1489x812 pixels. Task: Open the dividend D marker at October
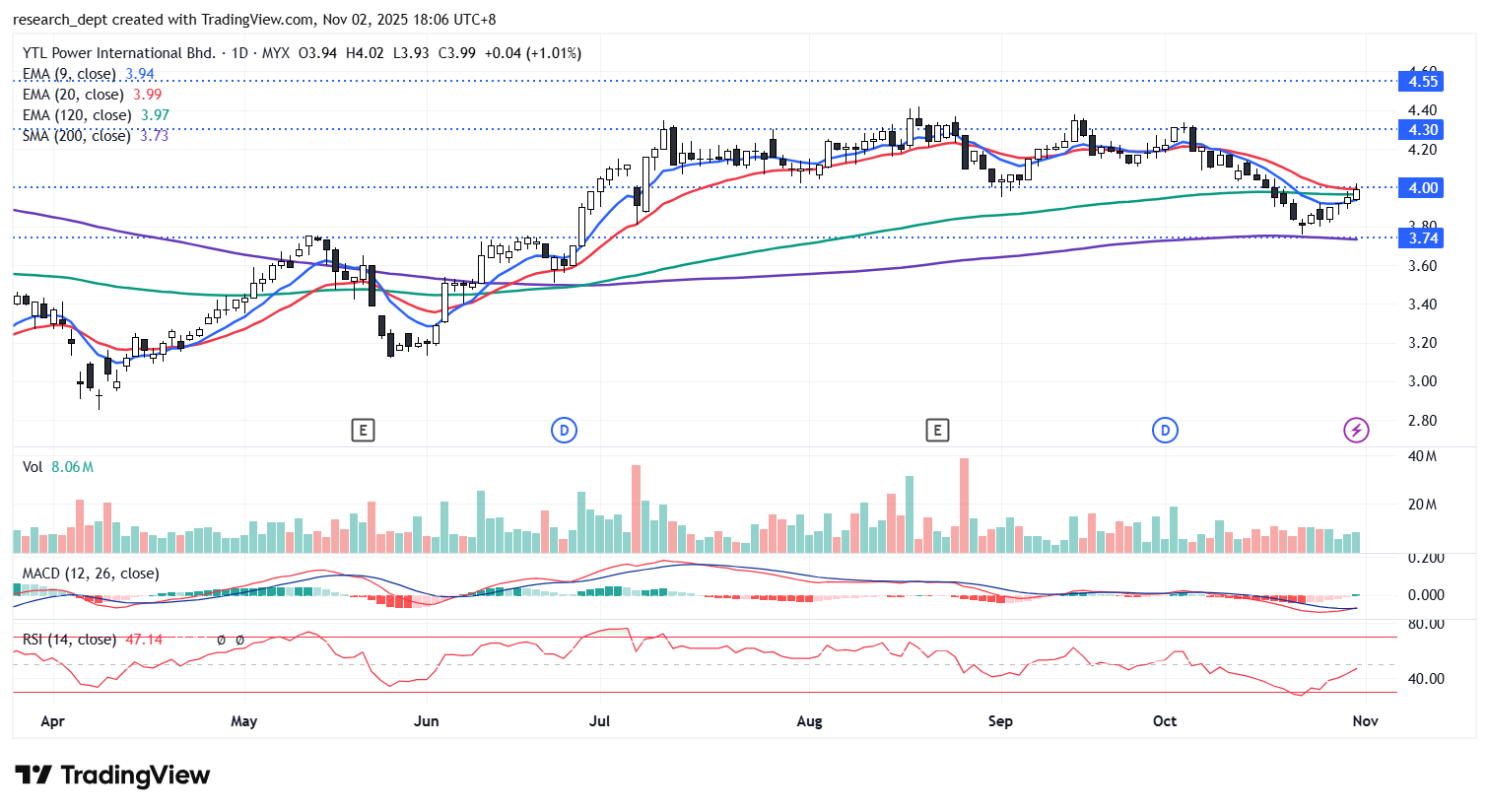point(1165,430)
